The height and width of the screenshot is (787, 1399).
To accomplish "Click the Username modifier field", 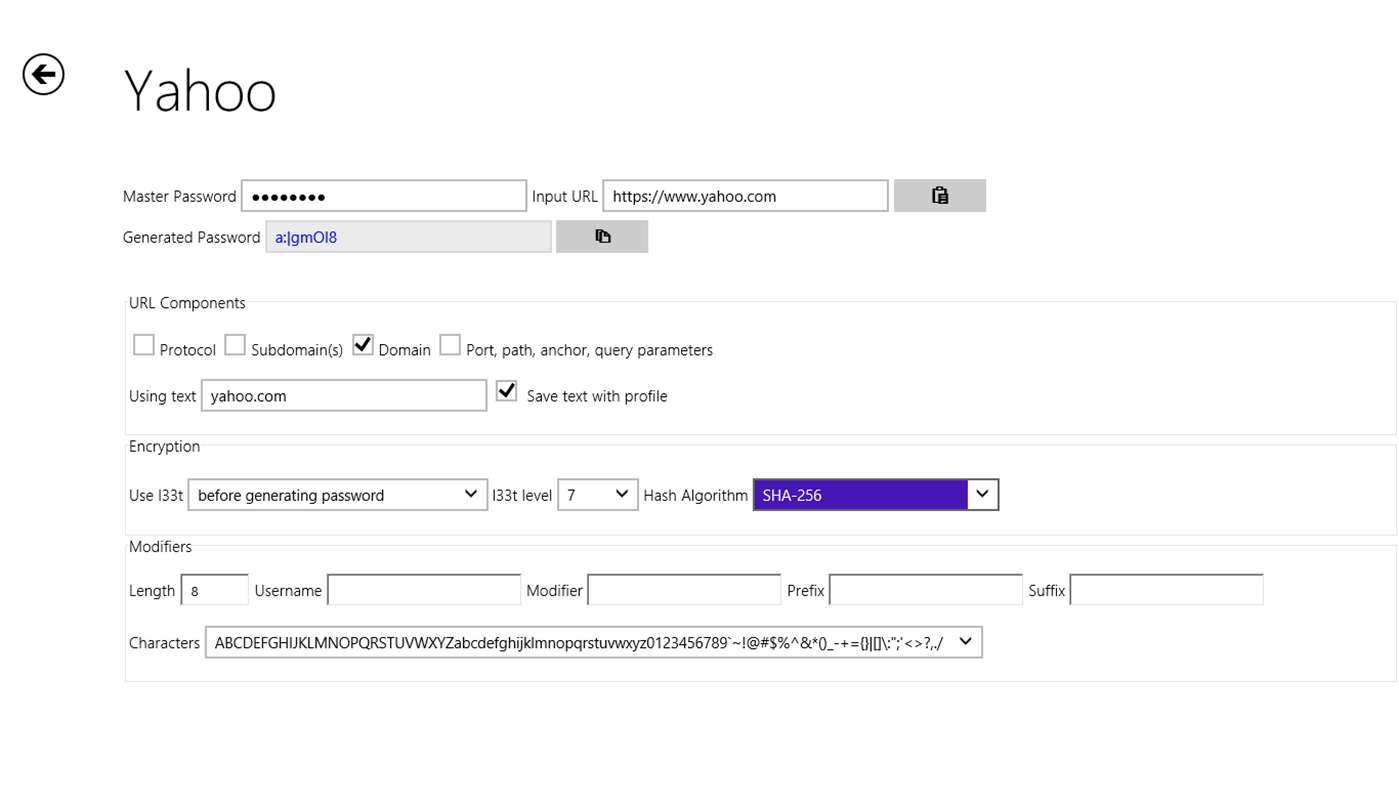I will (x=424, y=589).
